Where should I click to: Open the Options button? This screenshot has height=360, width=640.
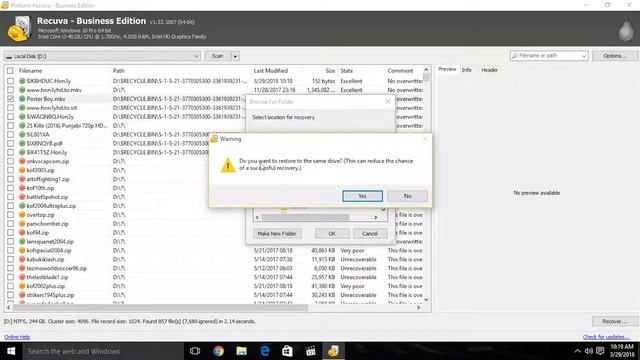[615, 56]
